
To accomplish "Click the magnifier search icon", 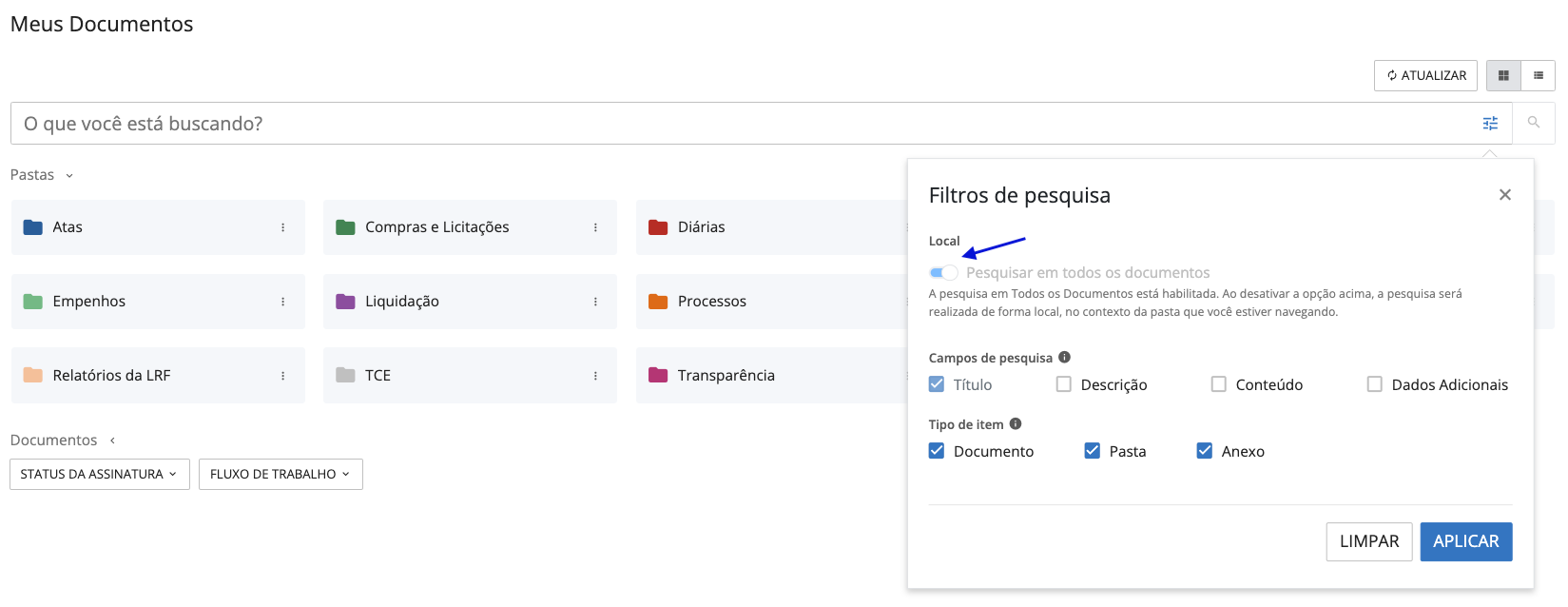I will coord(1533,123).
